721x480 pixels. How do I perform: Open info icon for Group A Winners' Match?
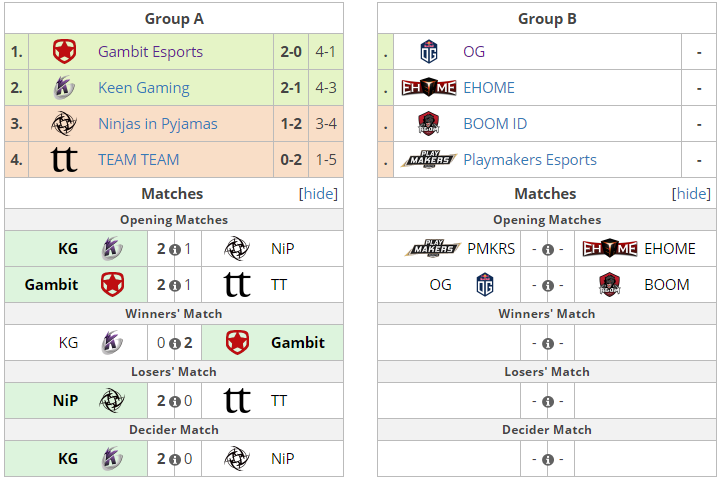point(175,343)
